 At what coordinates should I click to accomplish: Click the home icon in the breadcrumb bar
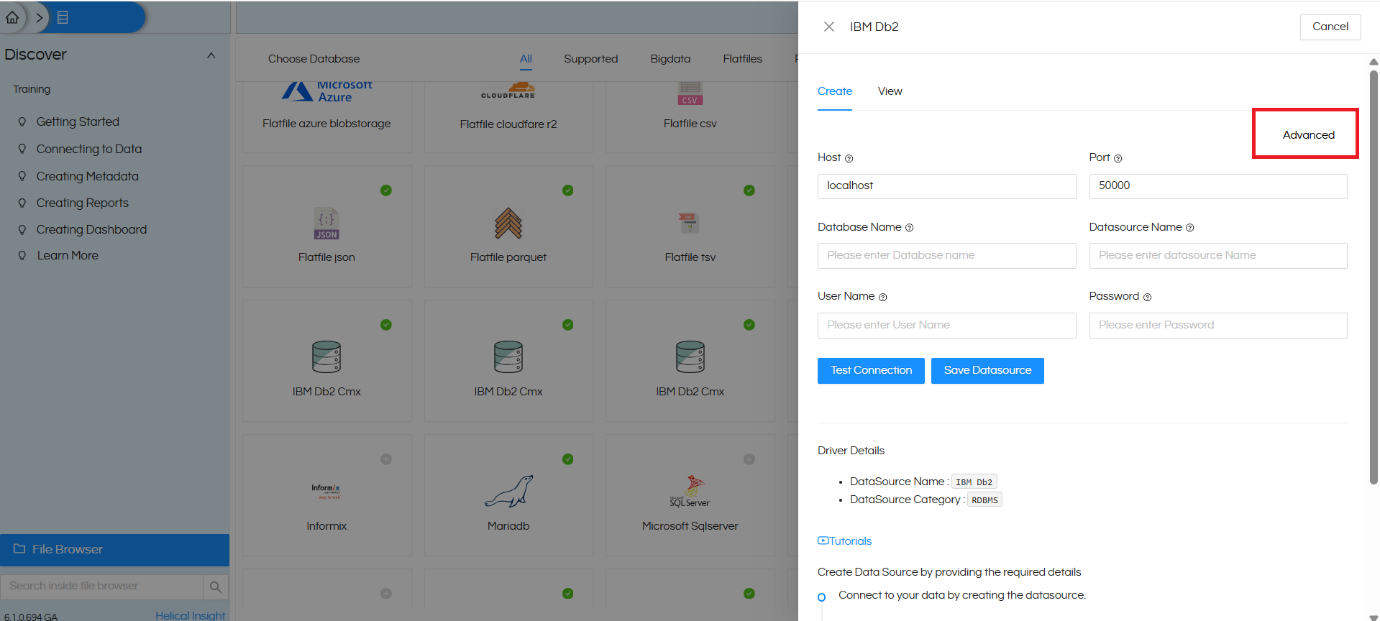(12, 17)
